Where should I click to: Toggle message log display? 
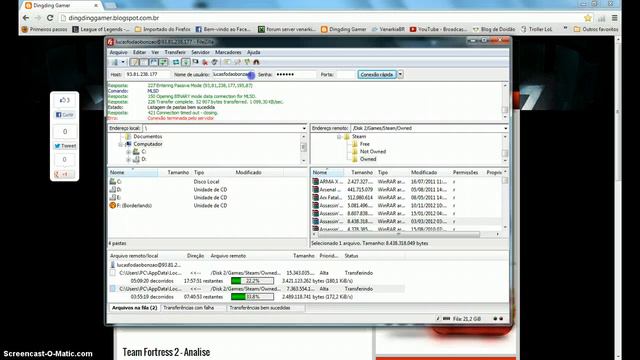click(x=134, y=62)
